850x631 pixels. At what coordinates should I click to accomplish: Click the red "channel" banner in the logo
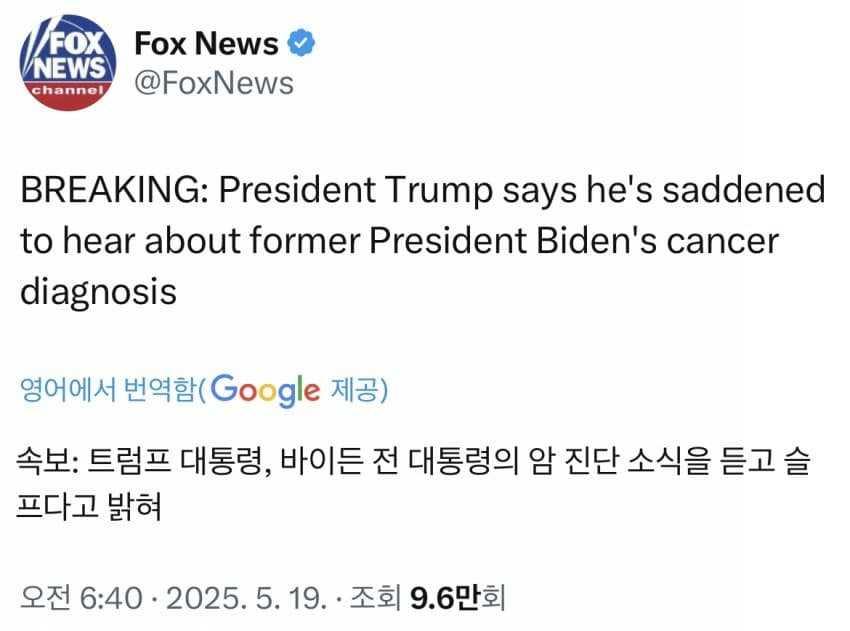click(x=67, y=90)
